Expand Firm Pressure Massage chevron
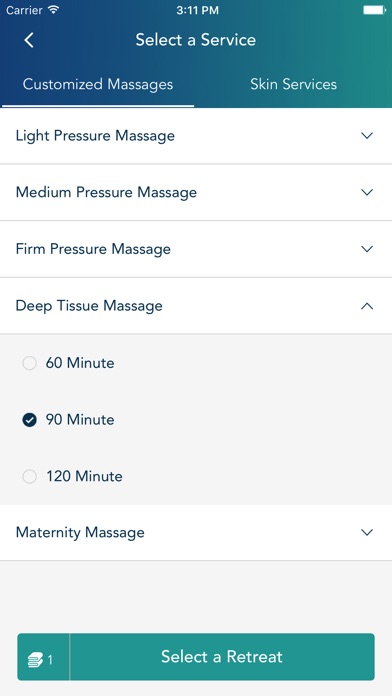This screenshot has width=392, height=696. point(367,249)
